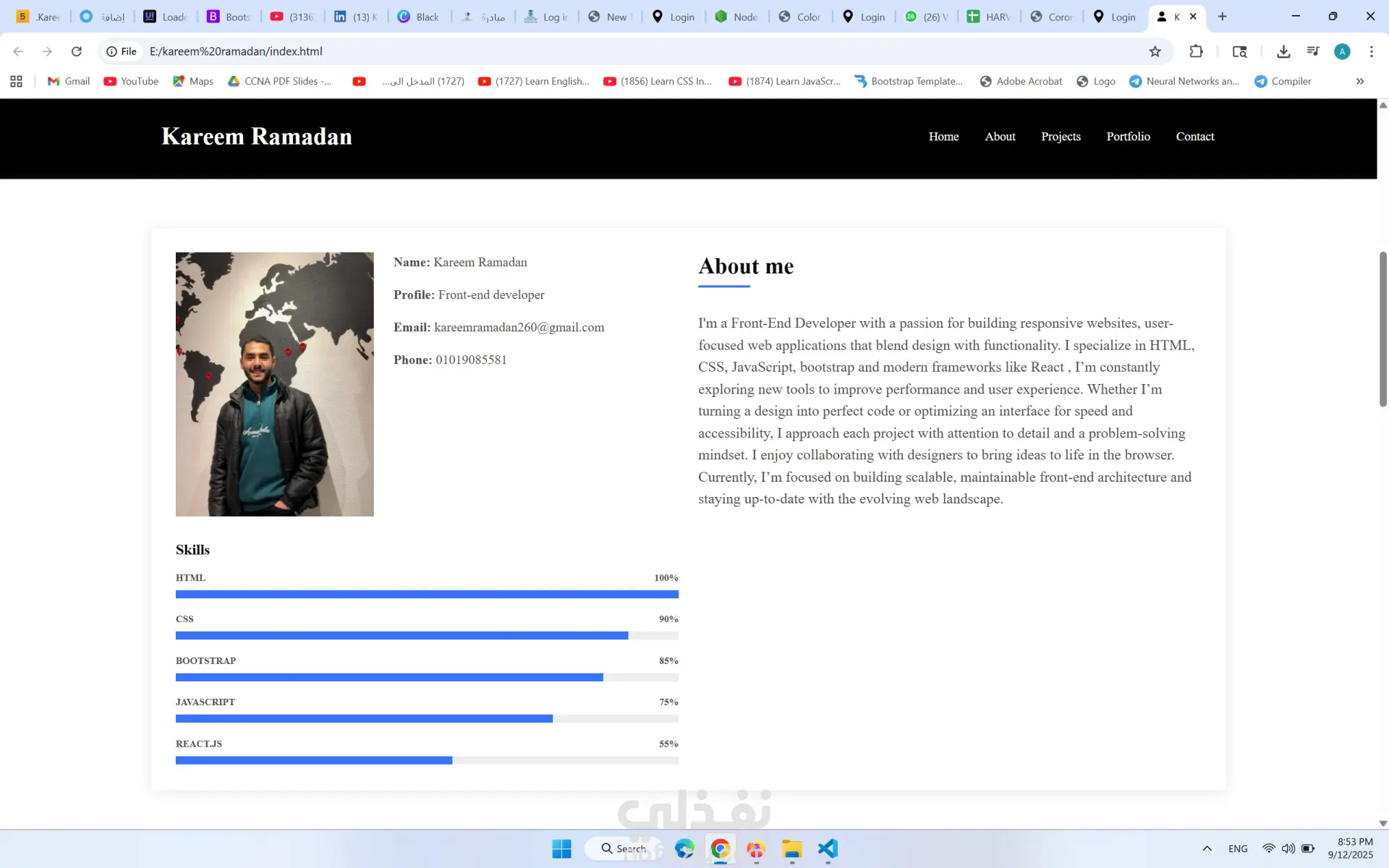Open the browser Downloads icon

pos(1283,51)
